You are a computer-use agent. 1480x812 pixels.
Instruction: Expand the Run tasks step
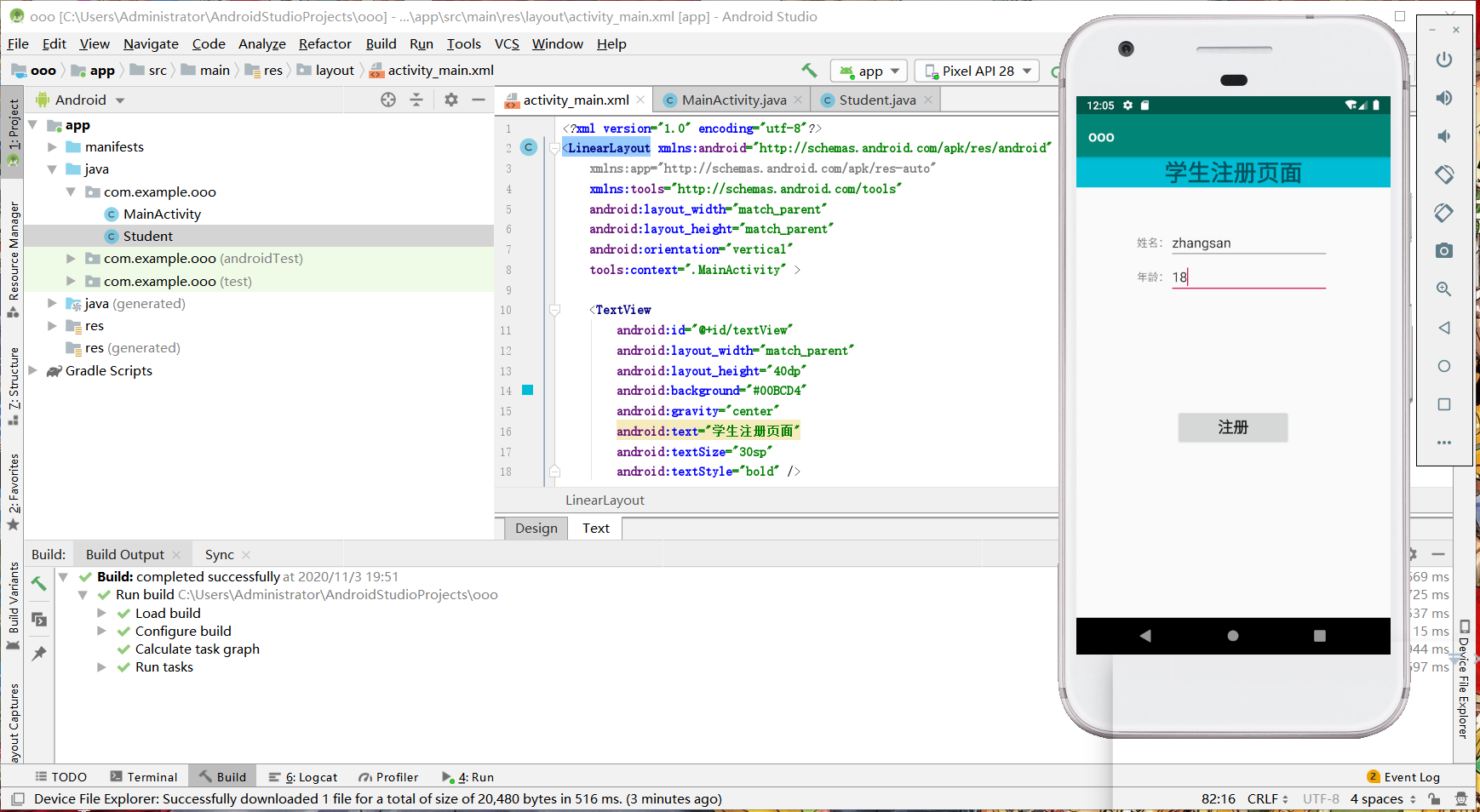click(101, 666)
